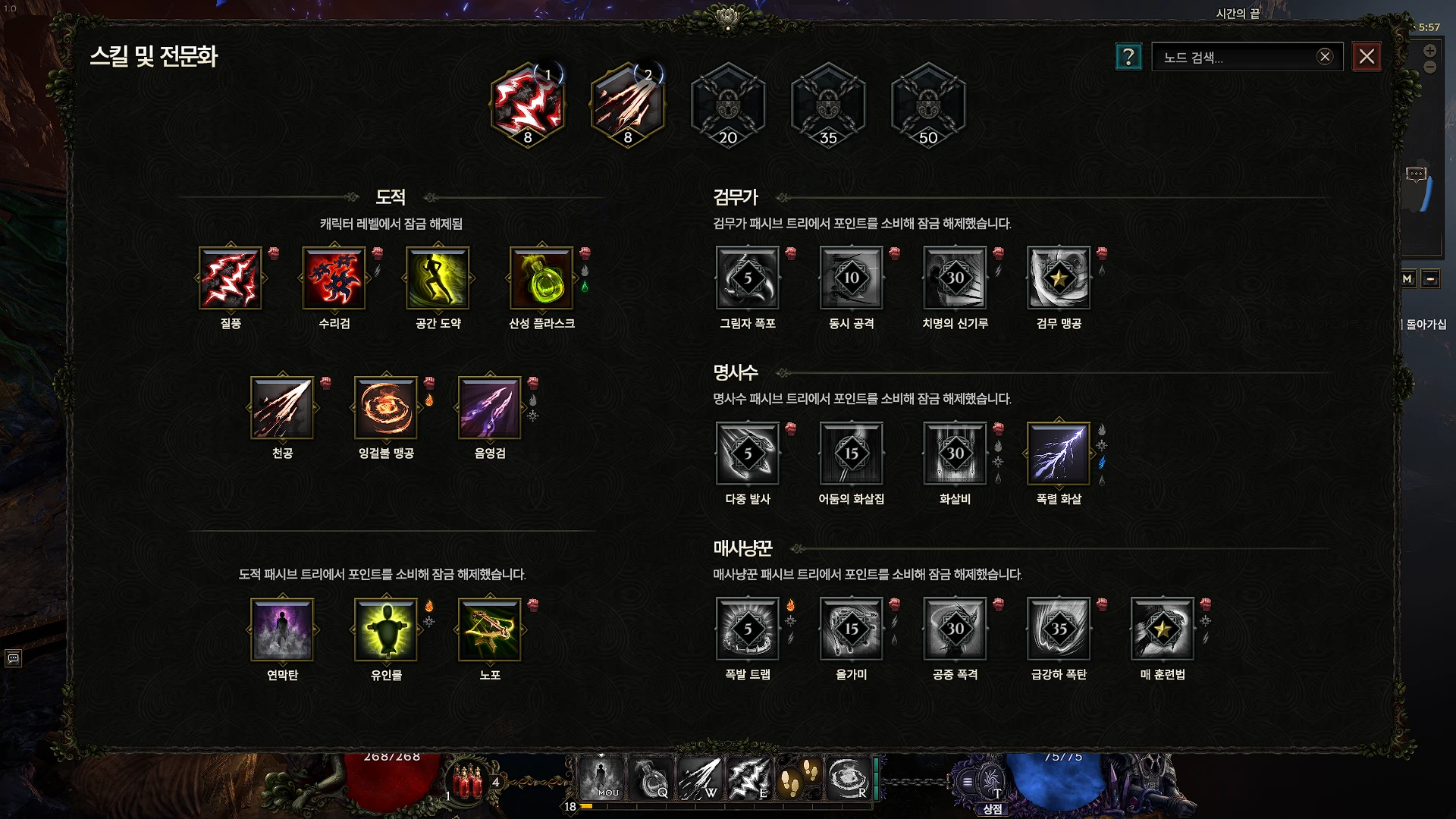Open the second specialization slot with 천공
Screen dimensions: 1456x819
628,105
